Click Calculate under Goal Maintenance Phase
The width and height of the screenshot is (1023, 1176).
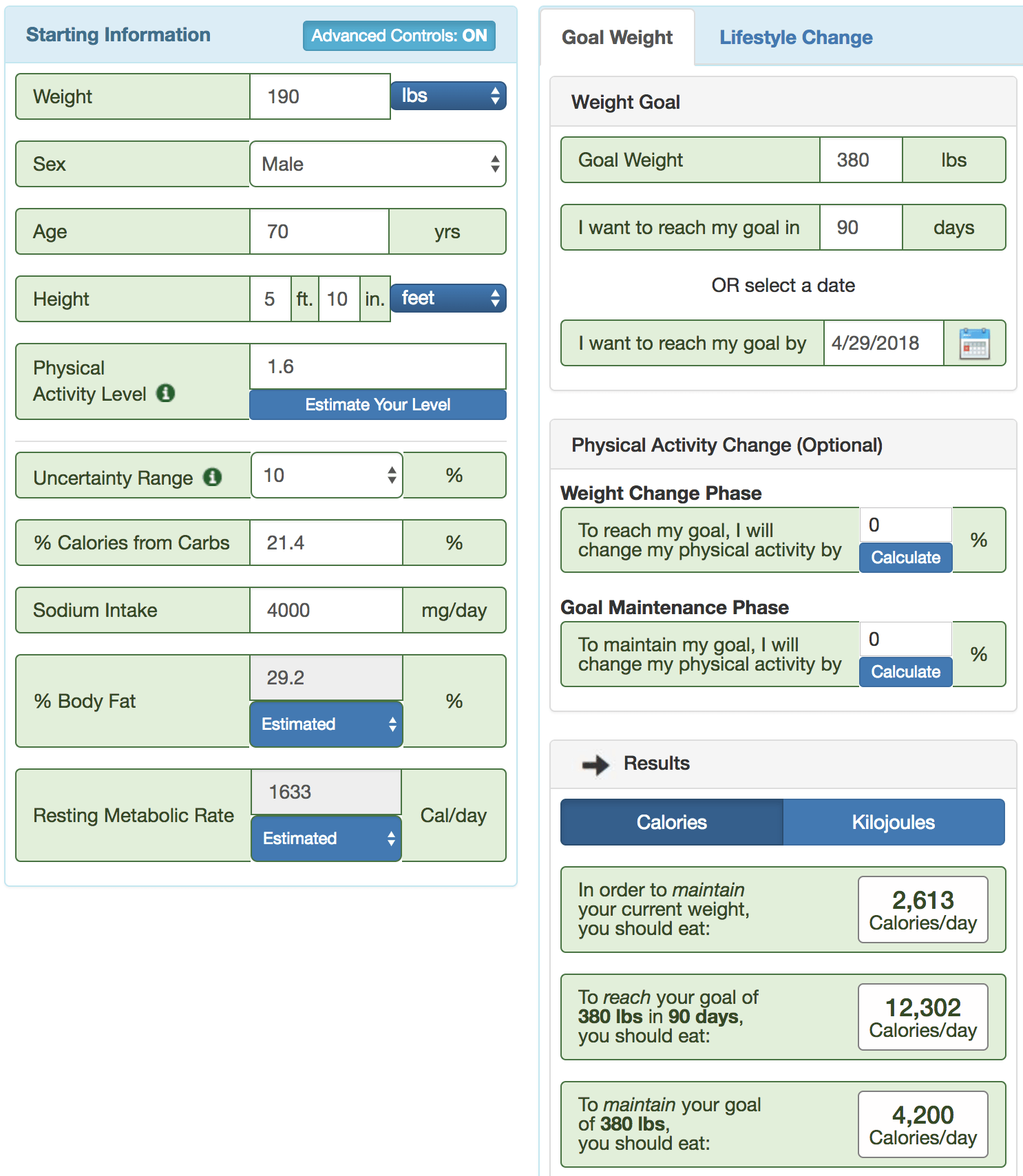(x=905, y=672)
